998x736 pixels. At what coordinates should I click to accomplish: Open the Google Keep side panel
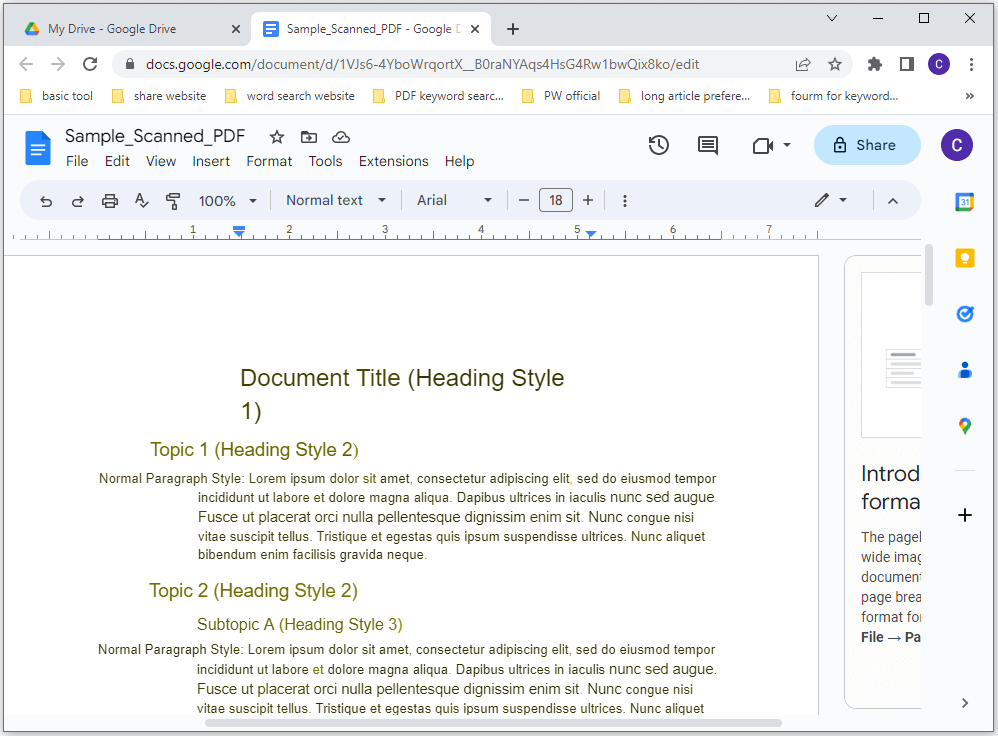pyautogui.click(x=964, y=258)
